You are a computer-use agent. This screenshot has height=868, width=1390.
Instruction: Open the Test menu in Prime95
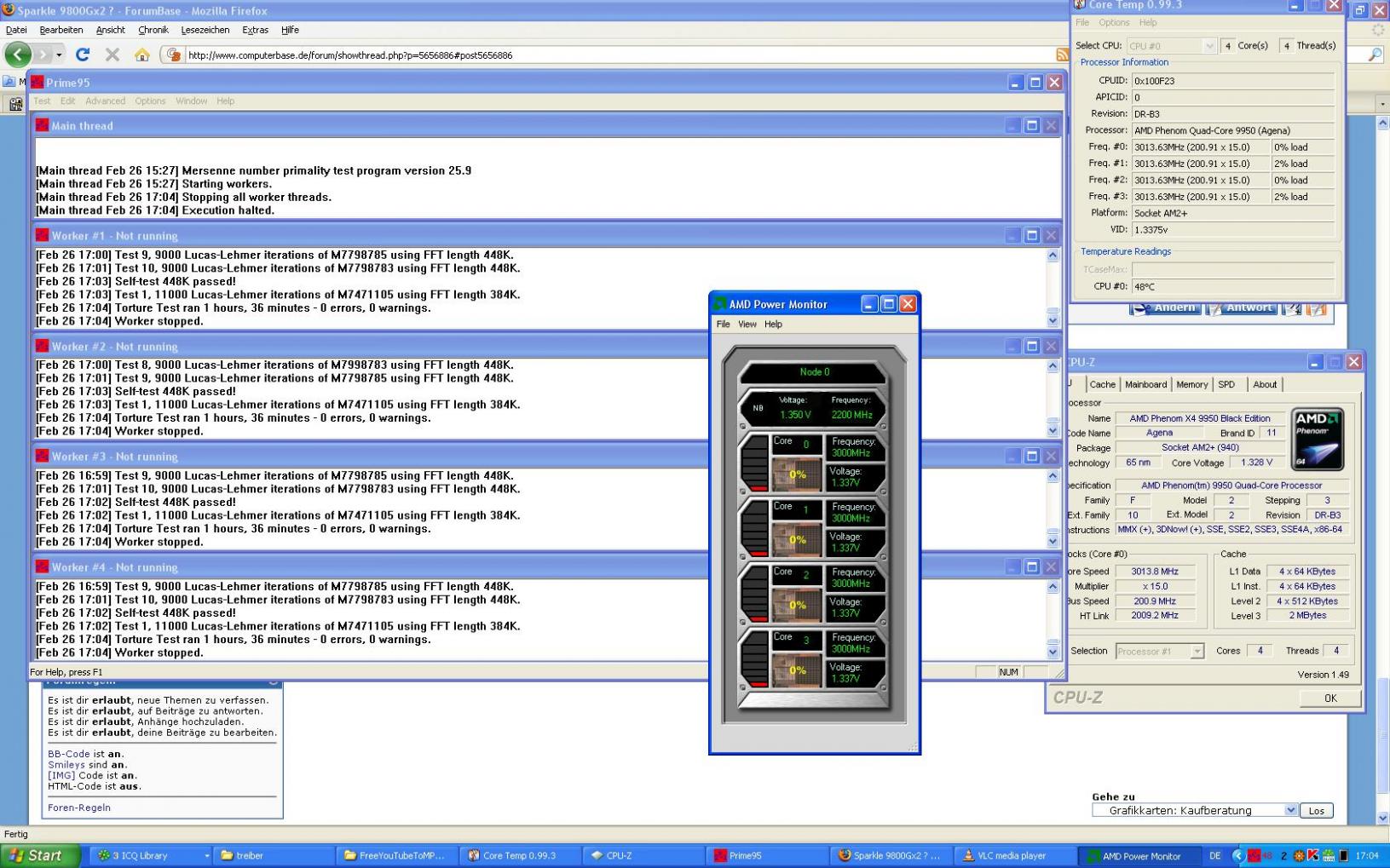click(x=42, y=101)
